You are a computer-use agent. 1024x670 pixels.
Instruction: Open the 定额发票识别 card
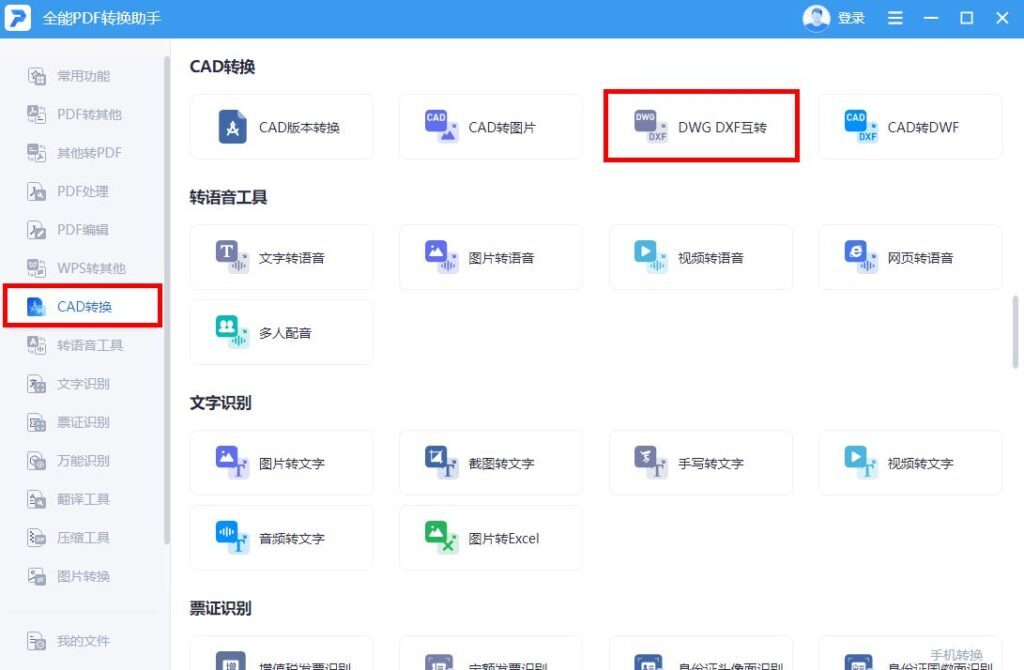(x=490, y=653)
